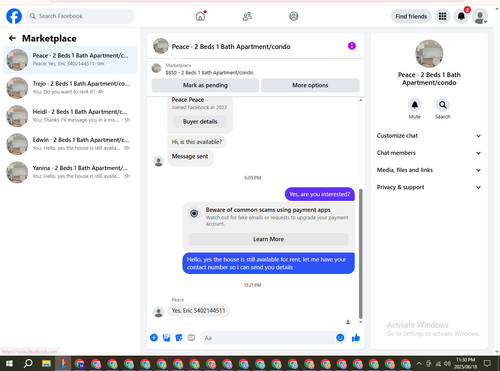Open listing thumbnail in right panel

[429, 54]
